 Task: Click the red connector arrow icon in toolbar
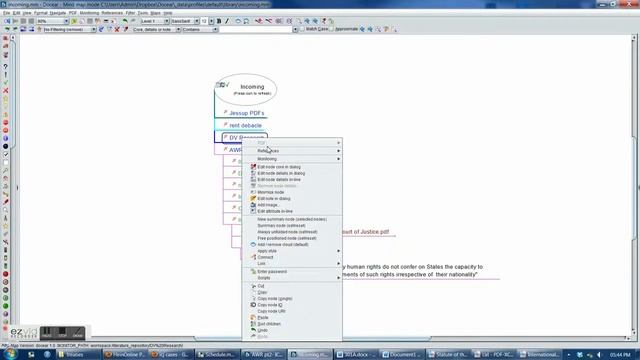(x=259, y=21)
